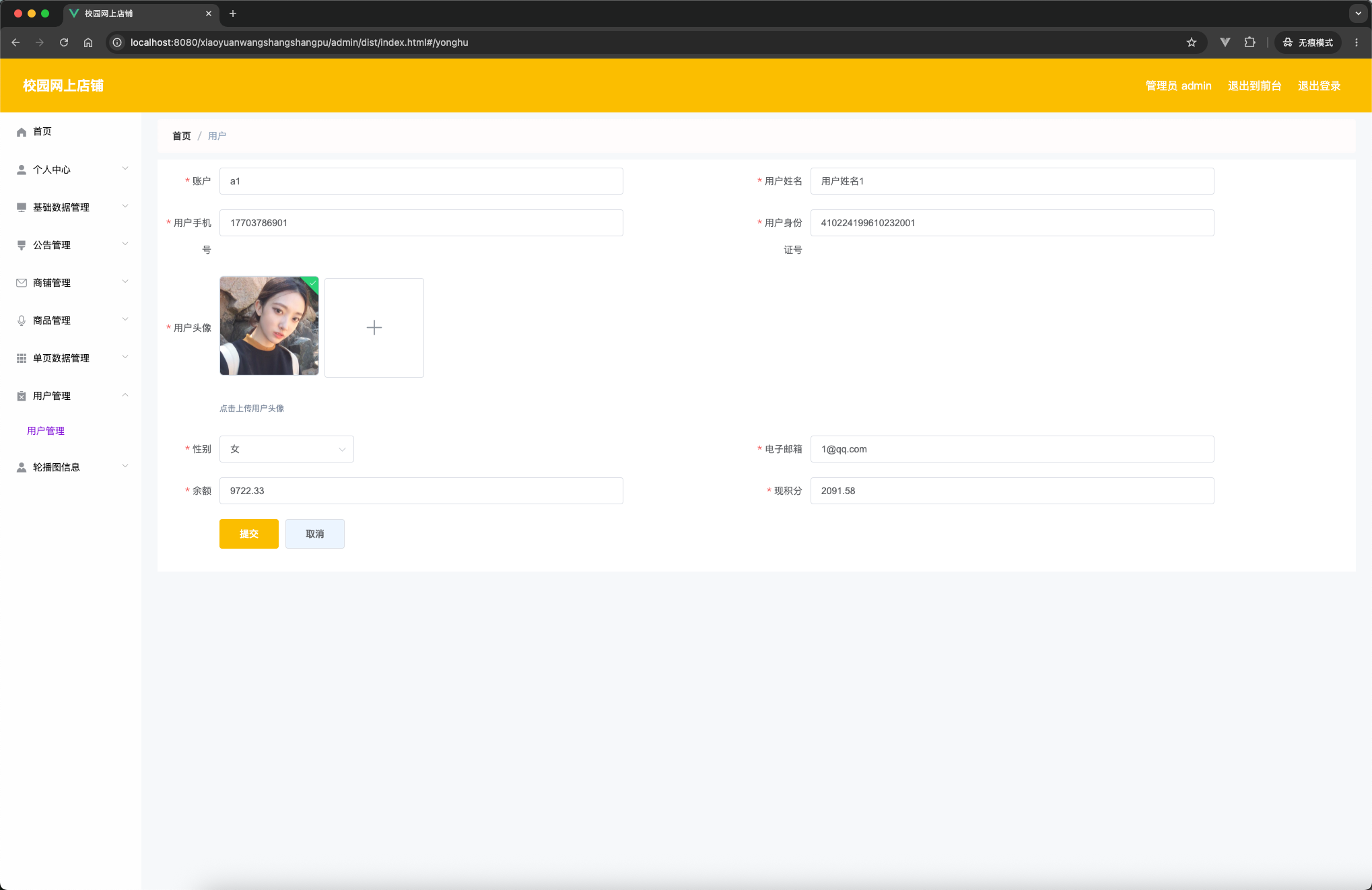Click the 余额 balance input field
1372x890 pixels.
[421, 491]
